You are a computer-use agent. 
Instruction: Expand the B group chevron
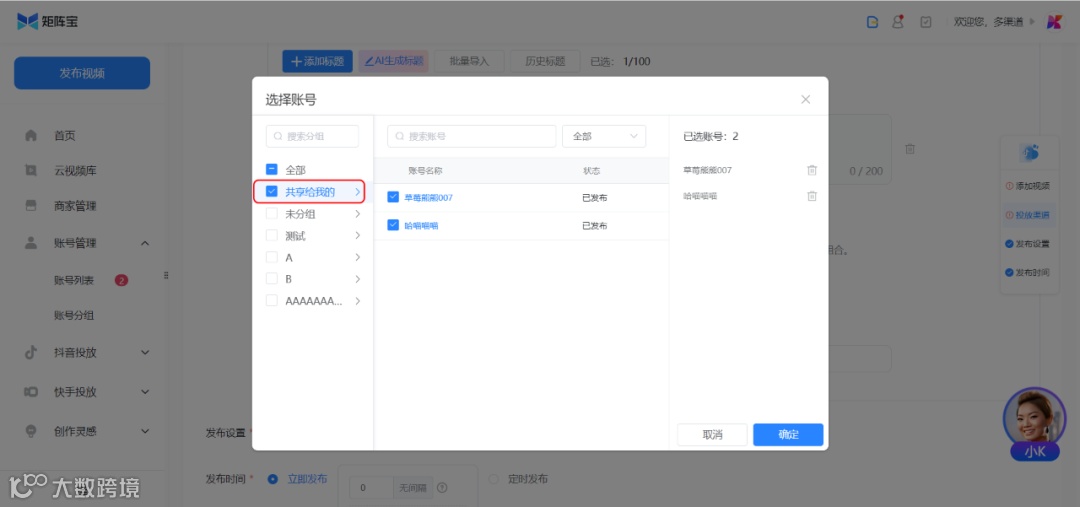tap(357, 279)
